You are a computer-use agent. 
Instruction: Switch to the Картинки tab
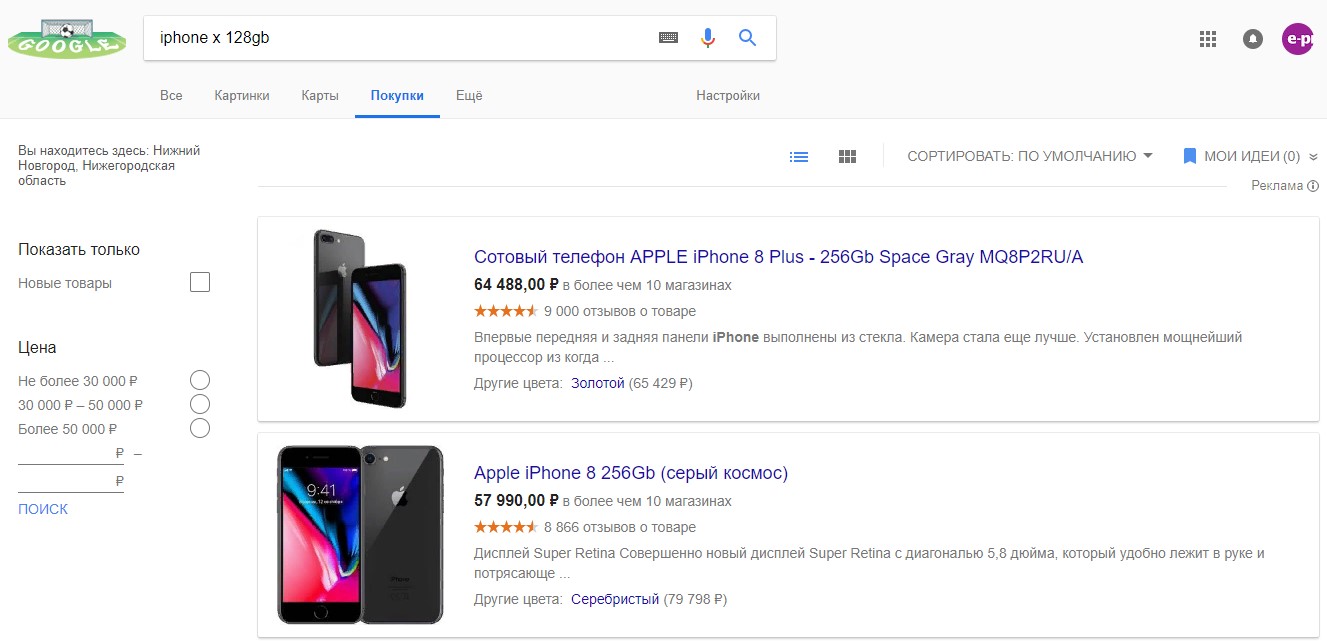[x=242, y=96]
